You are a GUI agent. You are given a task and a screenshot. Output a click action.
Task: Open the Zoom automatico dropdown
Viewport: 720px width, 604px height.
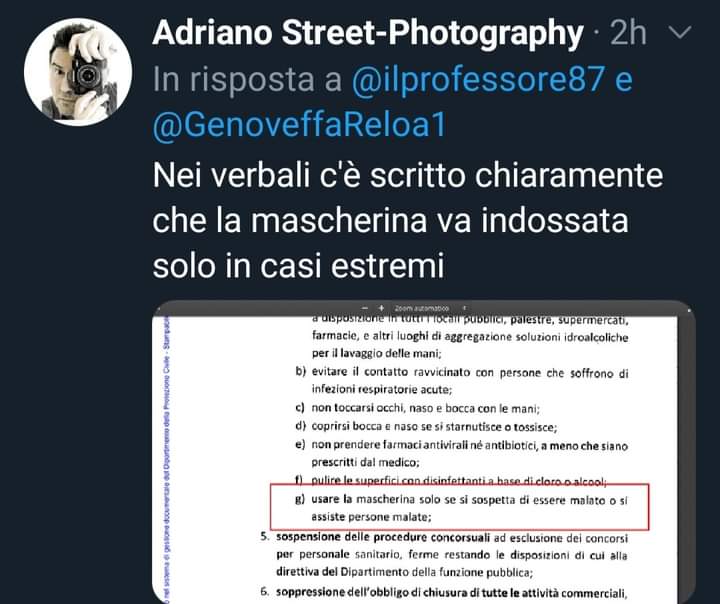point(422,308)
